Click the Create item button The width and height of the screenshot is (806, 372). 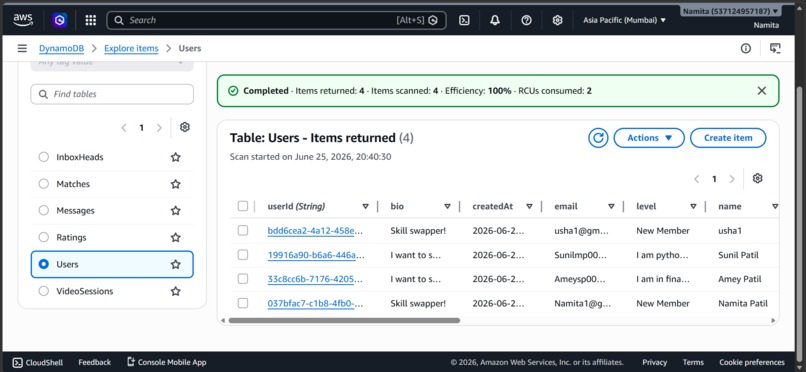click(728, 138)
